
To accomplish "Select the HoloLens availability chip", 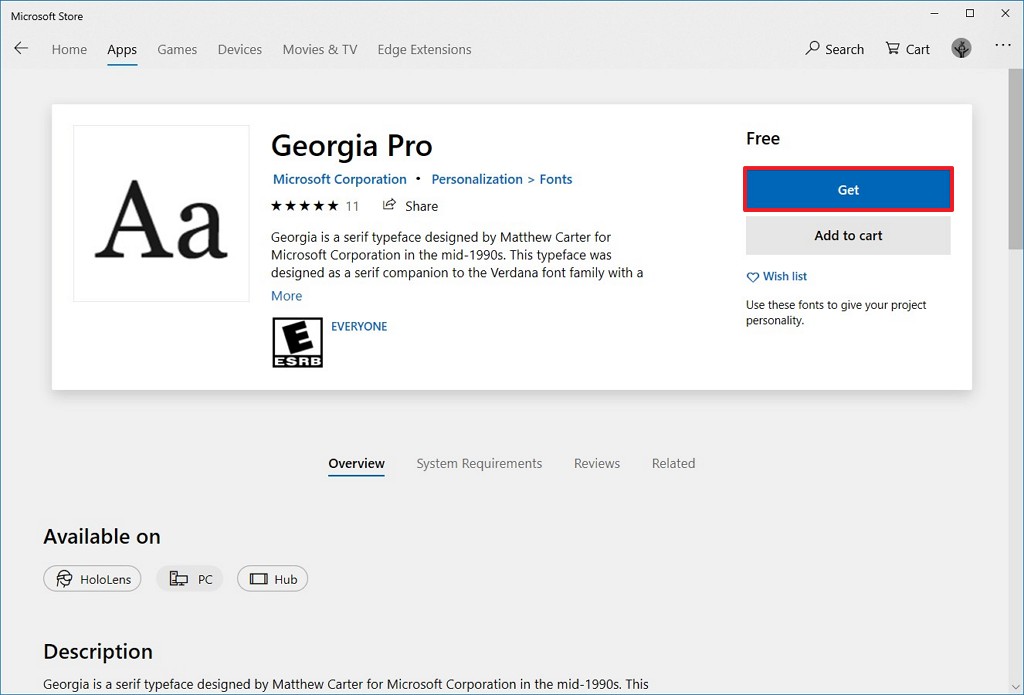I will 92,579.
